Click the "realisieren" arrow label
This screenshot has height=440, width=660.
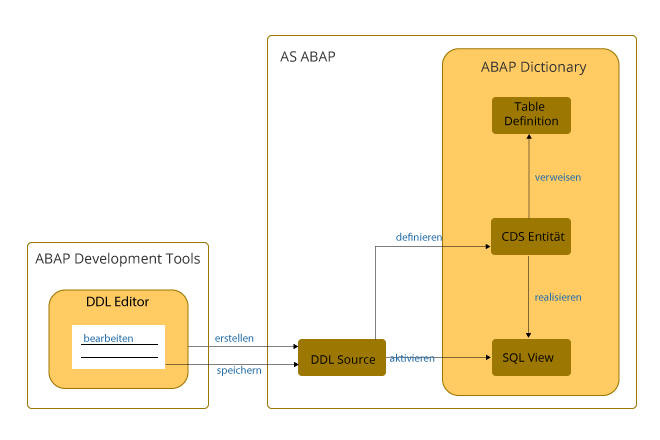coord(558,297)
